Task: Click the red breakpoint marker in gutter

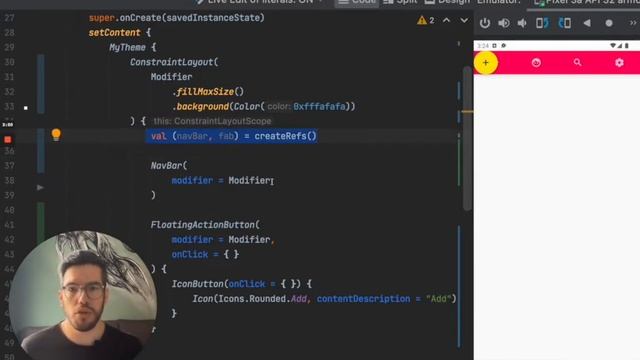Action: pos(8,140)
